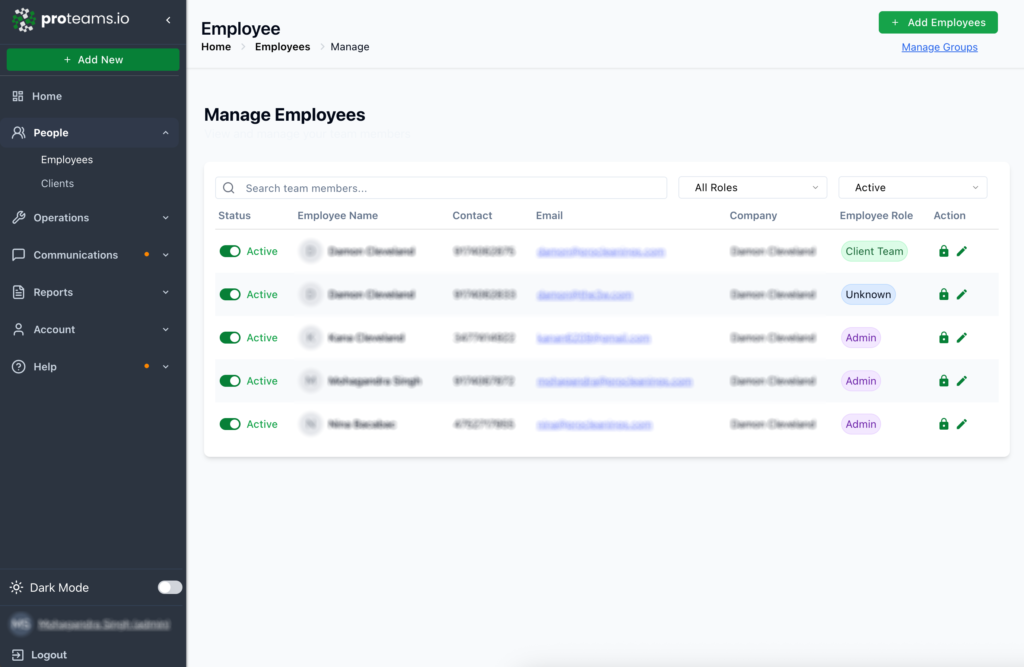Click the lock icon on the first employee row
1024x667 pixels.
942,251
